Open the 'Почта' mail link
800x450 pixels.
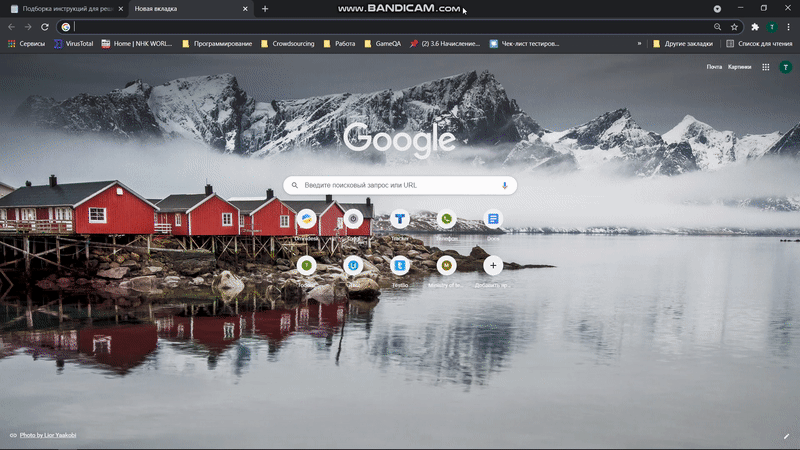tap(714, 67)
